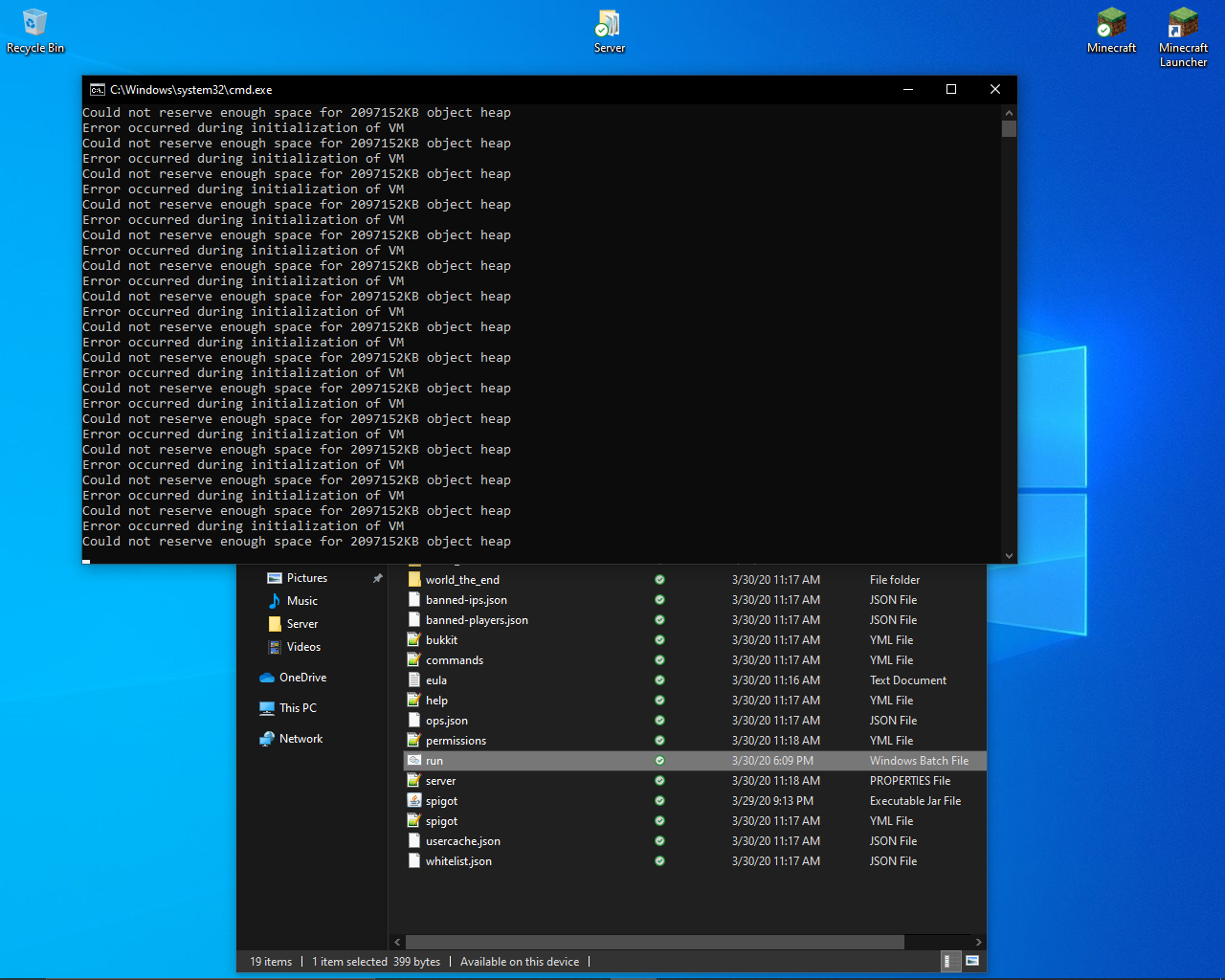This screenshot has width=1225, height=980.
Task: Select This PC in the navigation pane
Action: pos(298,708)
